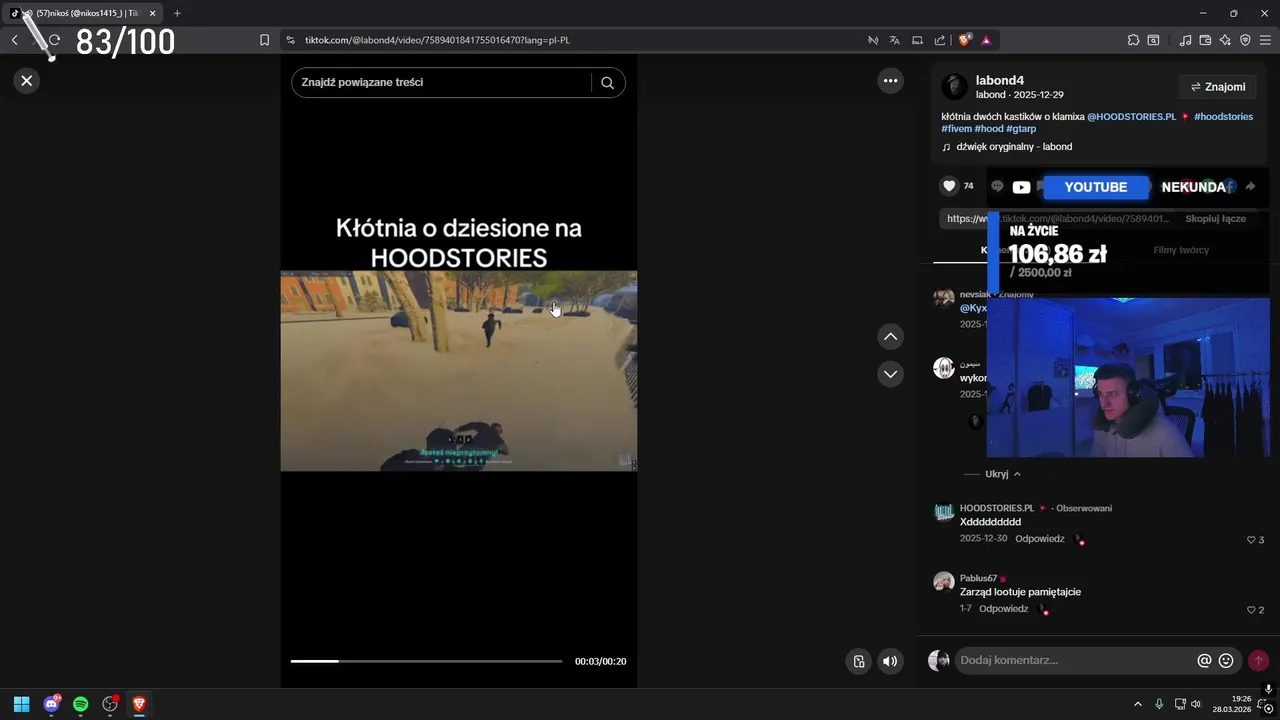The width and height of the screenshot is (1280, 720).
Task: Open the #hood hashtag
Action: [x=989, y=129]
